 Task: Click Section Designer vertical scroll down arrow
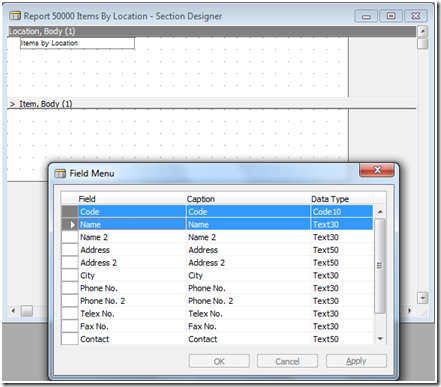click(423, 298)
